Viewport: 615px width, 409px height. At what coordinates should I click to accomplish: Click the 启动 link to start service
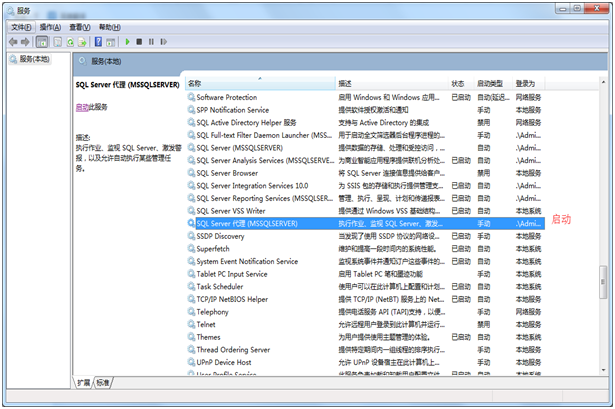82,107
